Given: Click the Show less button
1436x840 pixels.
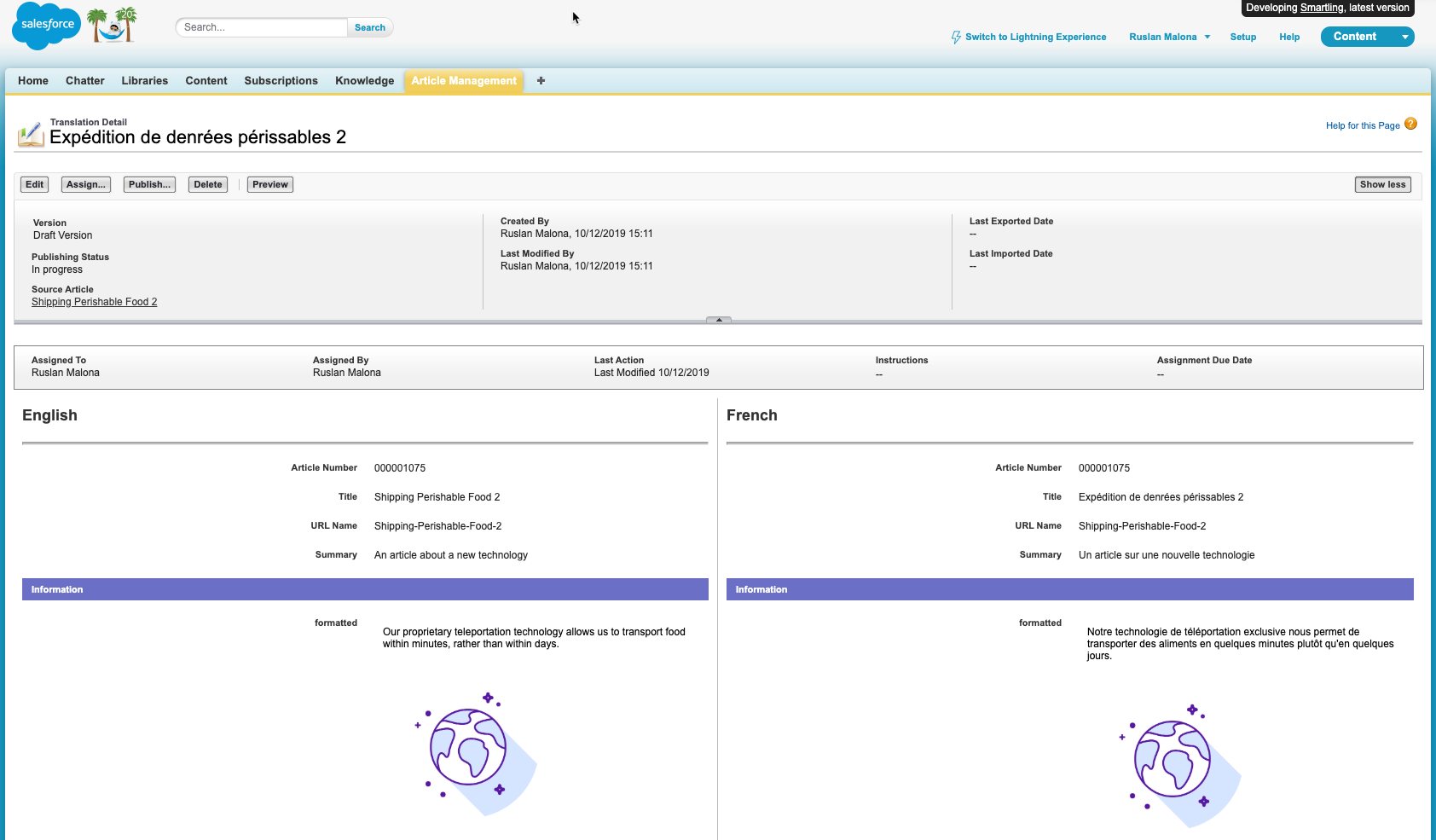Looking at the screenshot, I should point(1382,185).
